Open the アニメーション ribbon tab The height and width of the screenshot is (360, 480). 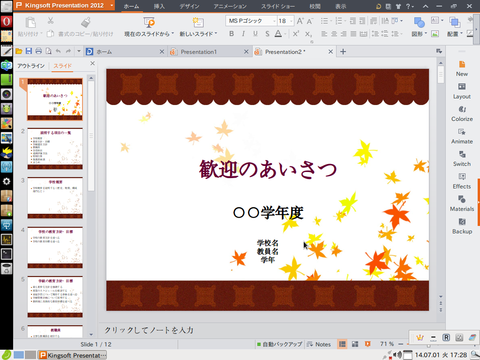[230, 6]
